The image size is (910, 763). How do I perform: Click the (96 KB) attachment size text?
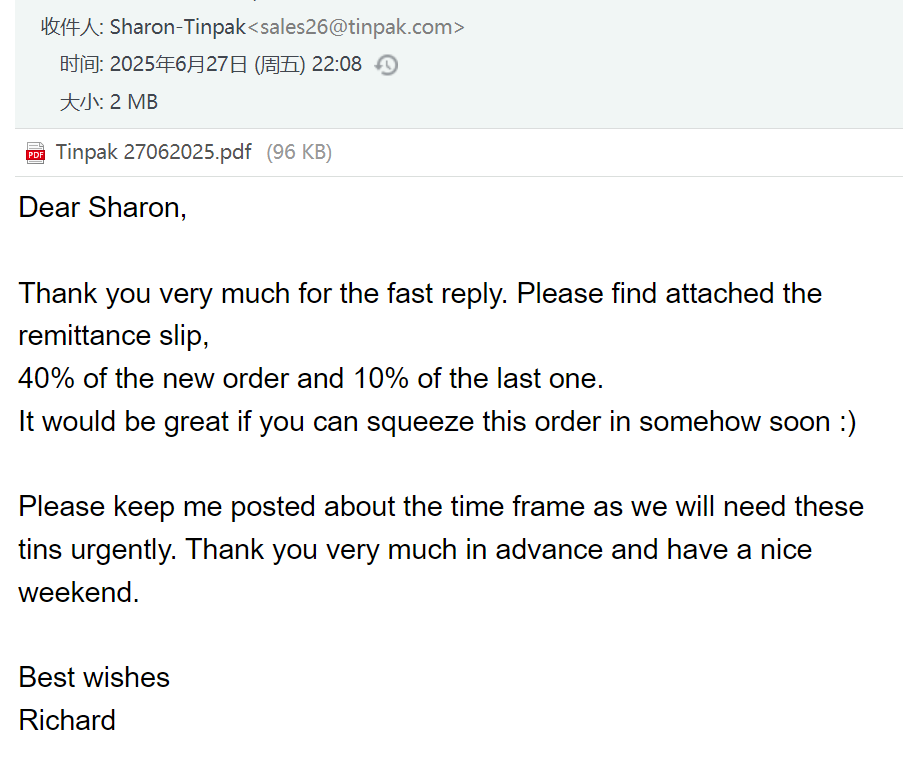299,152
